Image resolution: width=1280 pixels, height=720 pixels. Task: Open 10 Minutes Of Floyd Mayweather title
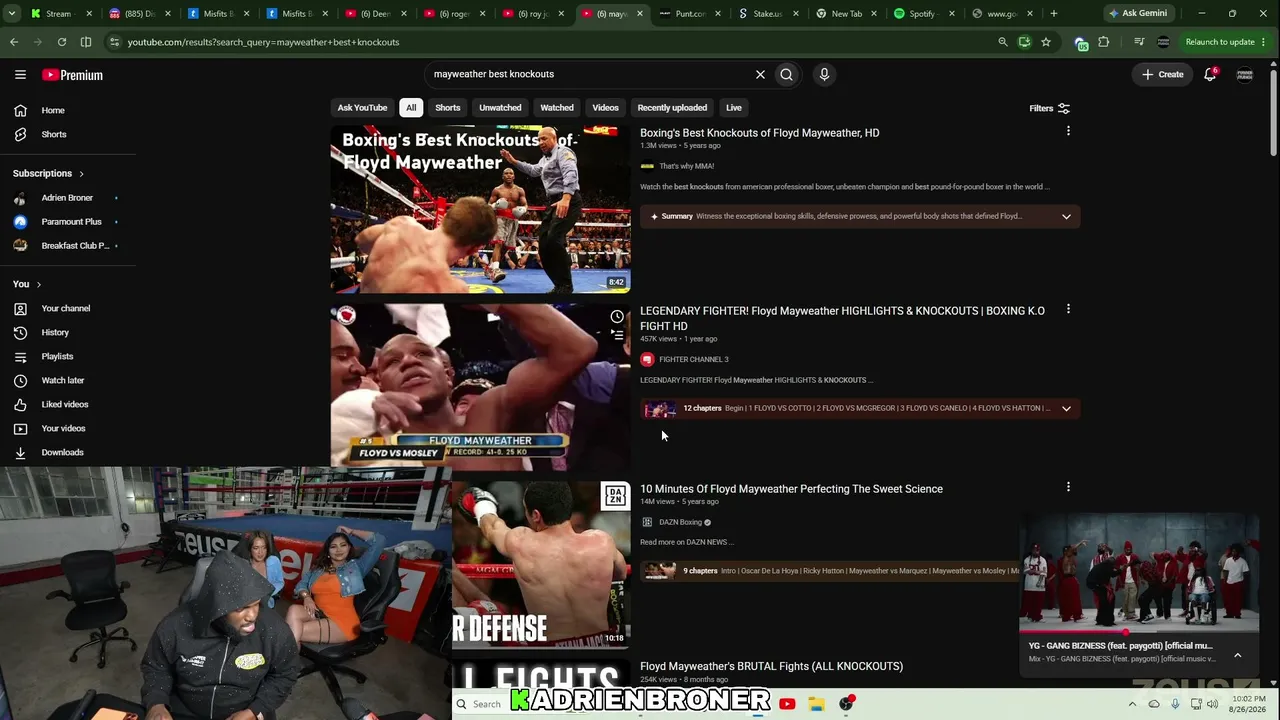(x=791, y=489)
